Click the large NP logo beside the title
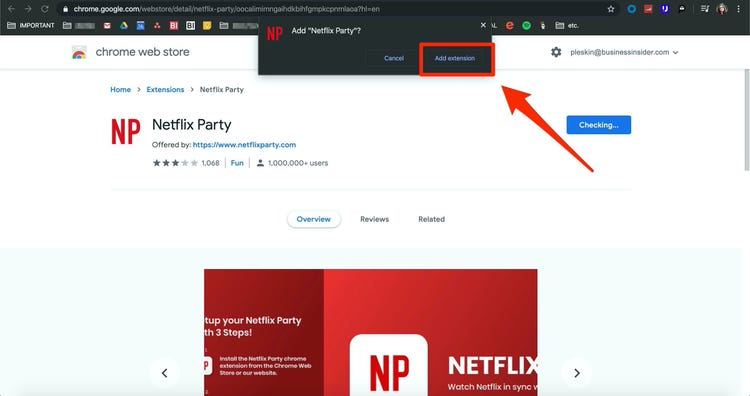Image resolution: width=750 pixels, height=396 pixels. (x=126, y=131)
